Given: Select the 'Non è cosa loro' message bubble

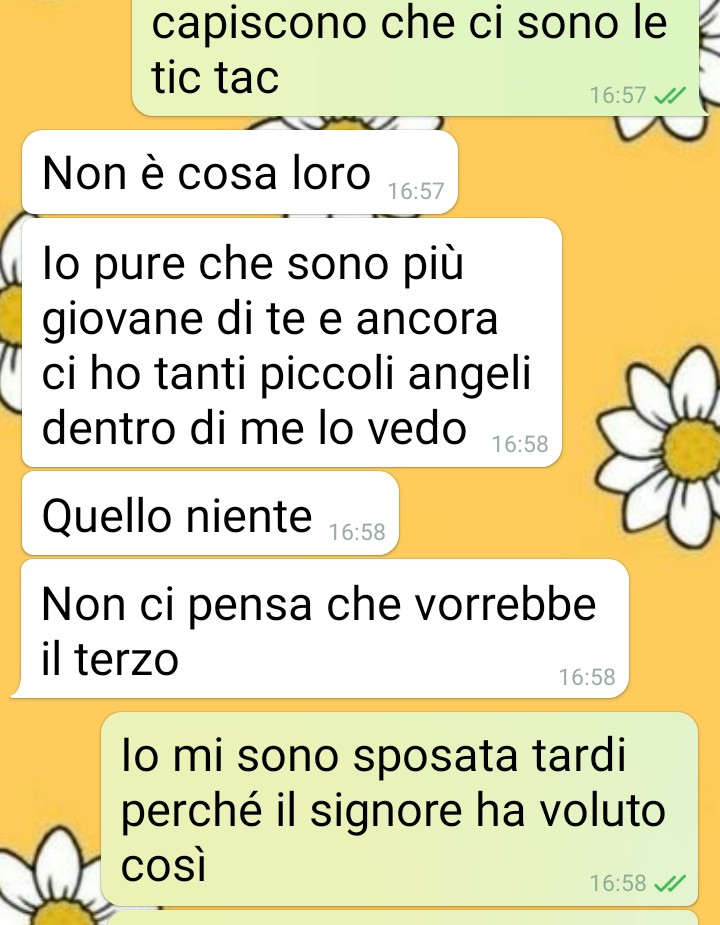Looking at the screenshot, I should click(x=240, y=172).
